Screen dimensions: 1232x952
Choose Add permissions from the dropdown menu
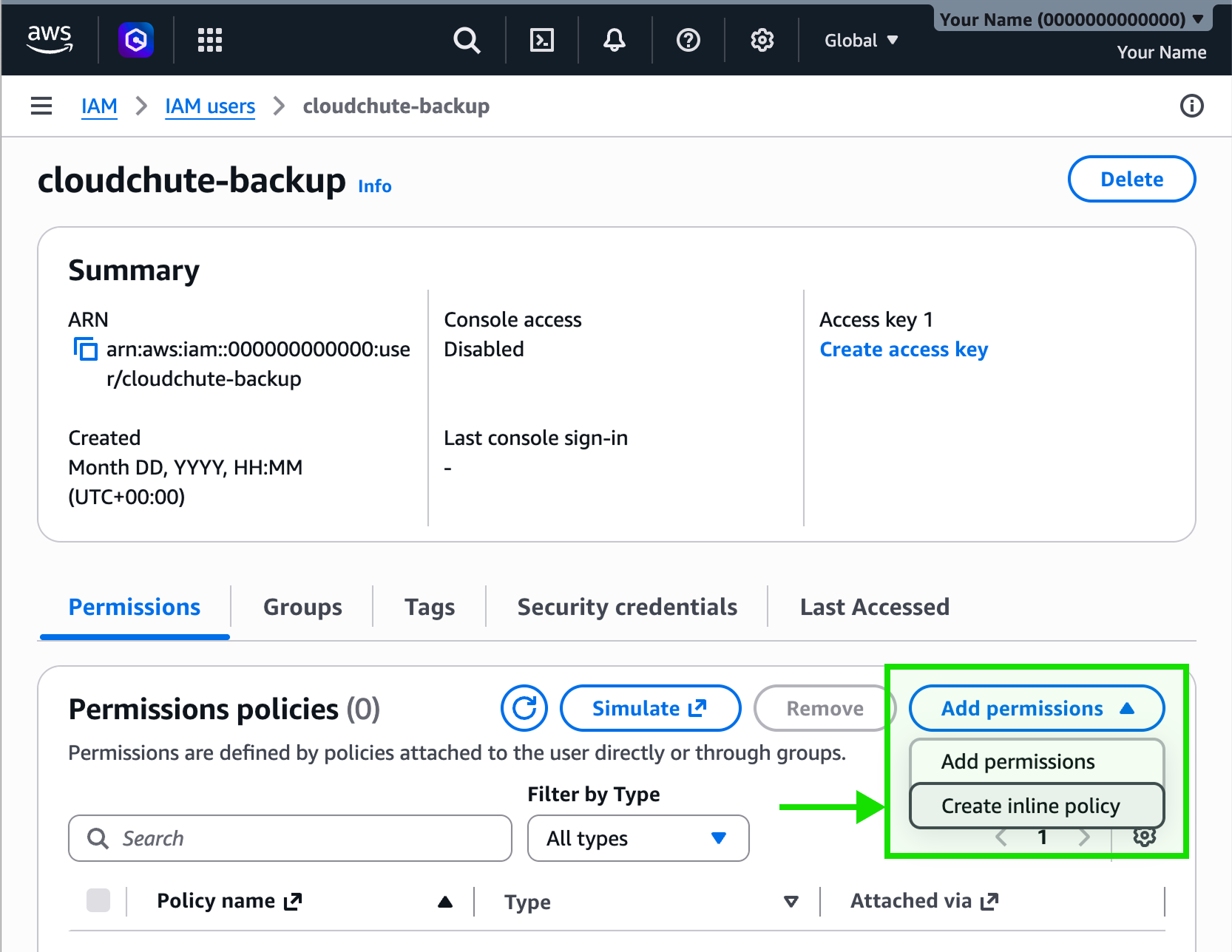[1037, 761]
